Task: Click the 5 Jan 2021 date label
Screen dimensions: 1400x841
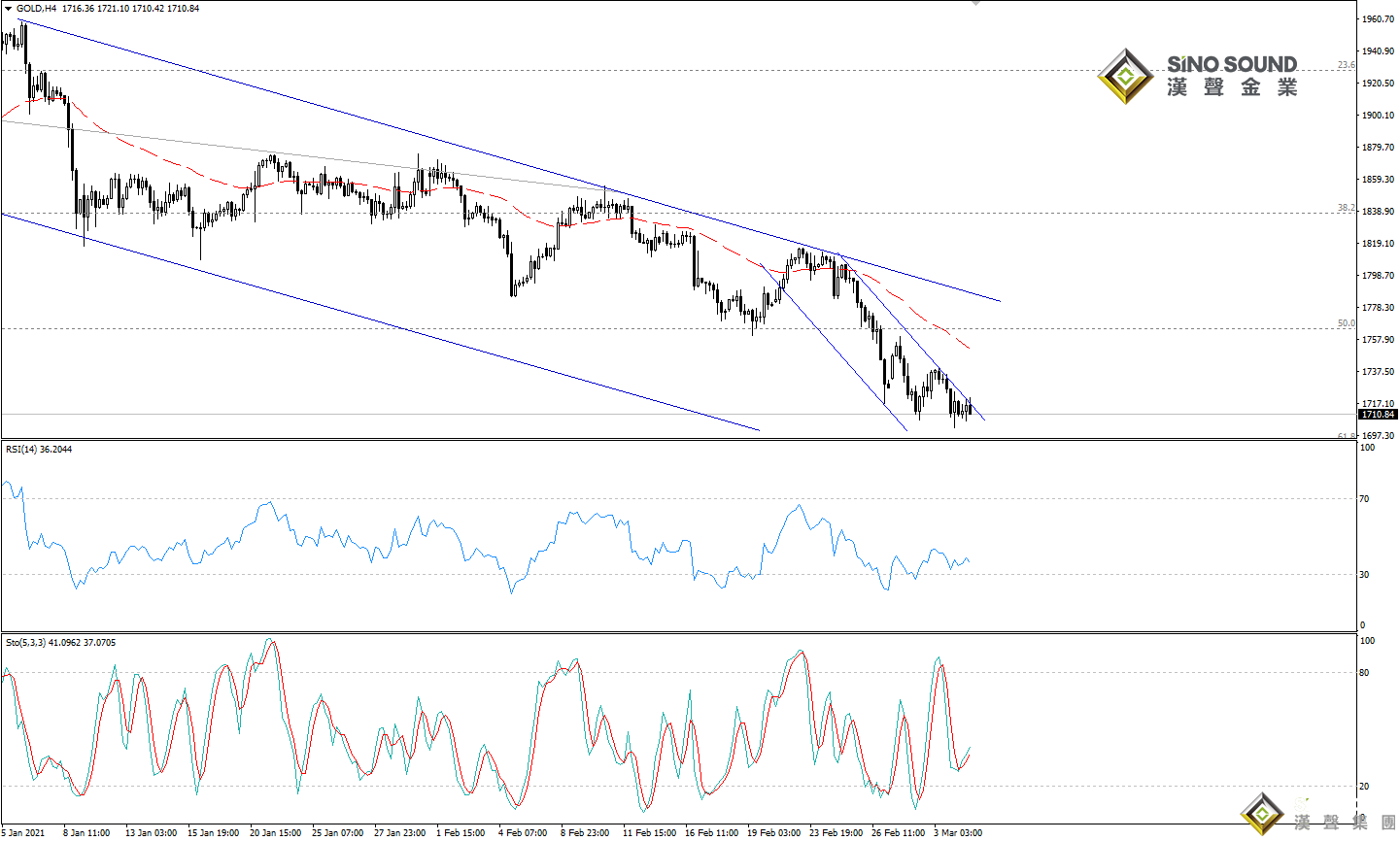Action: [x=23, y=832]
